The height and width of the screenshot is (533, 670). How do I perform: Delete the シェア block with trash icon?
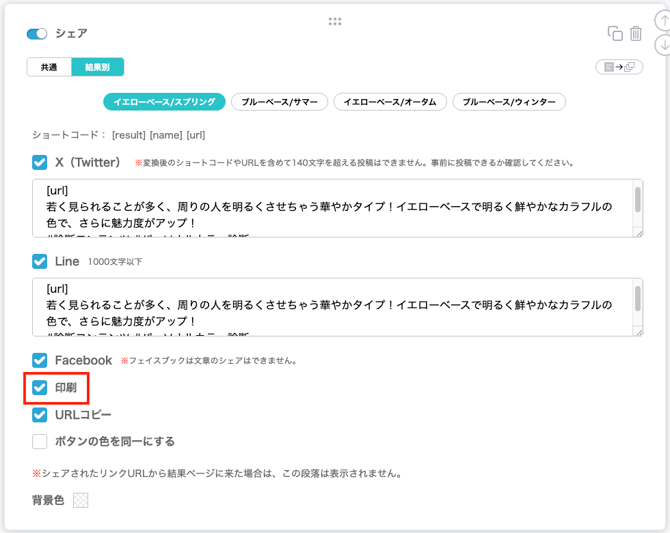coord(636,33)
